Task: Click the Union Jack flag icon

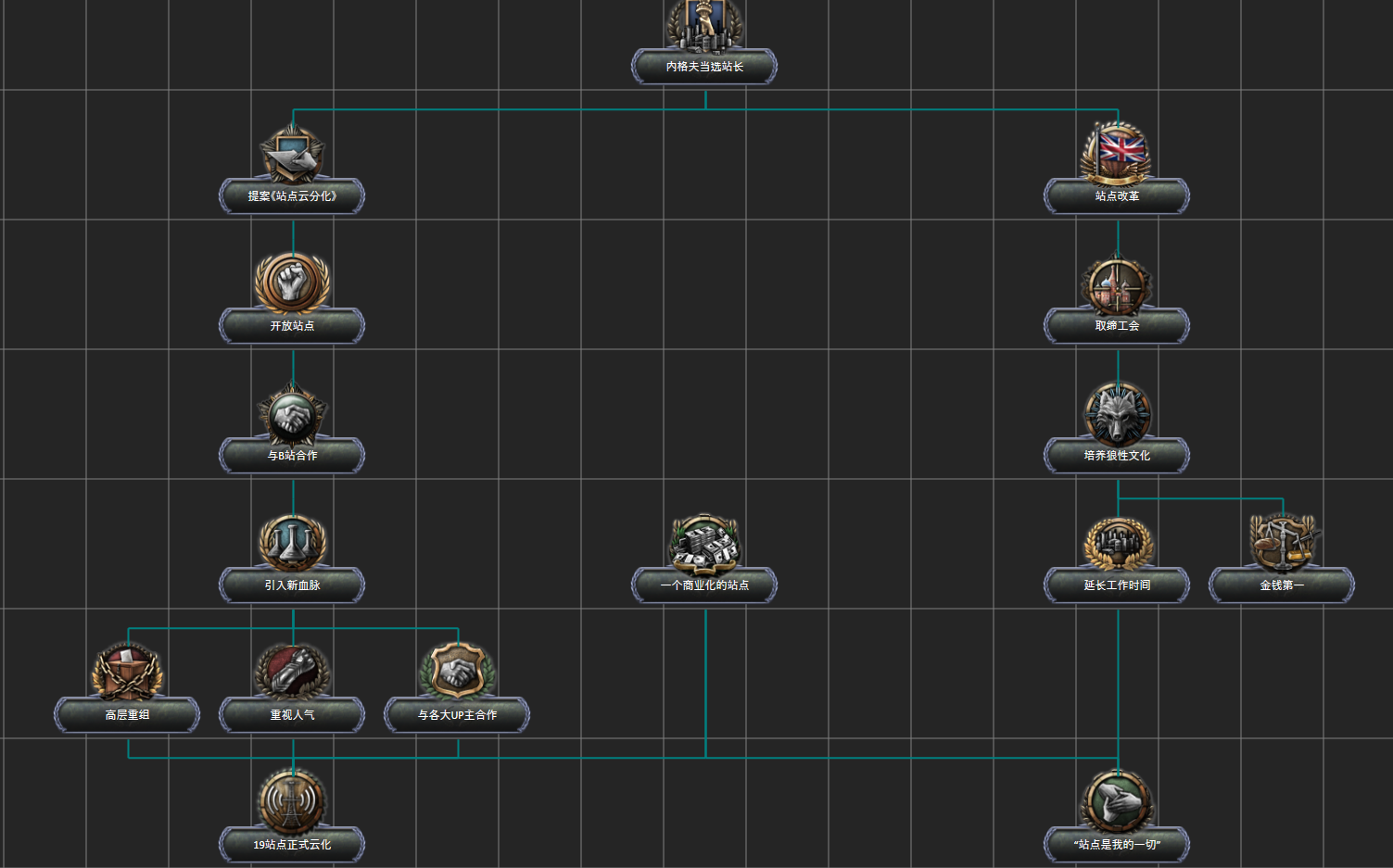Action: (1118, 151)
